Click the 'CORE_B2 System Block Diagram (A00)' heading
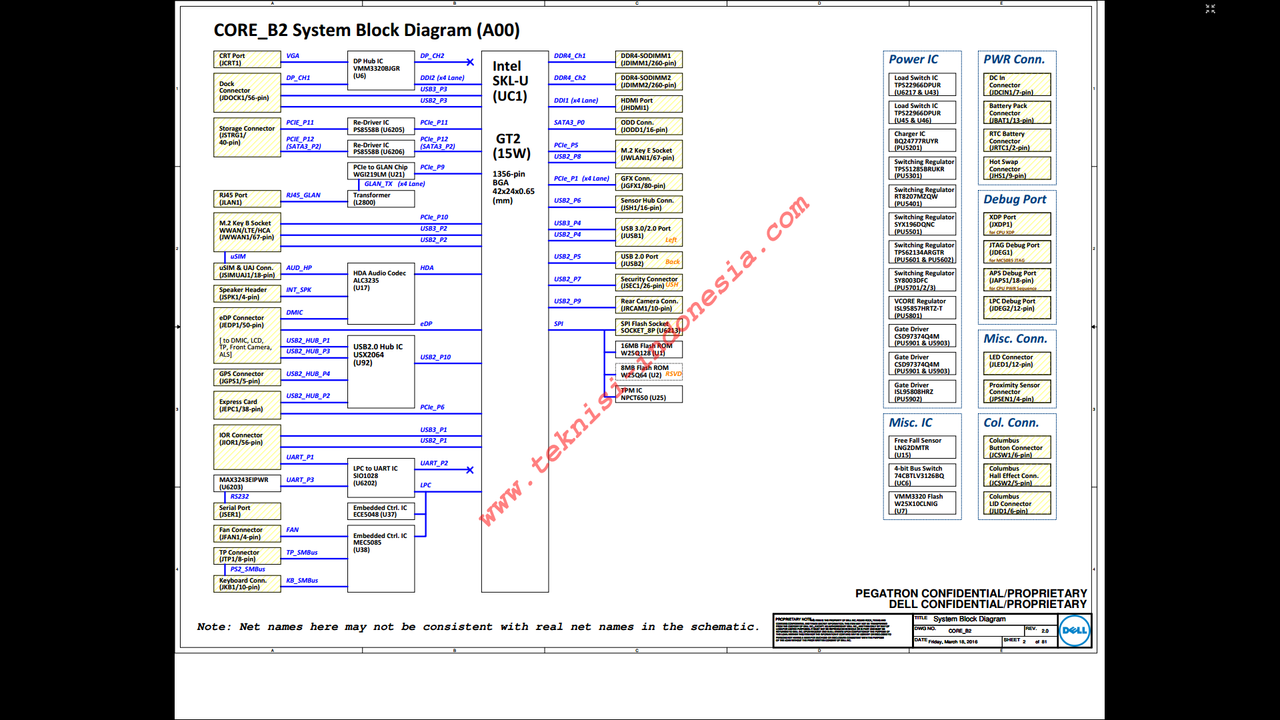 tap(367, 30)
